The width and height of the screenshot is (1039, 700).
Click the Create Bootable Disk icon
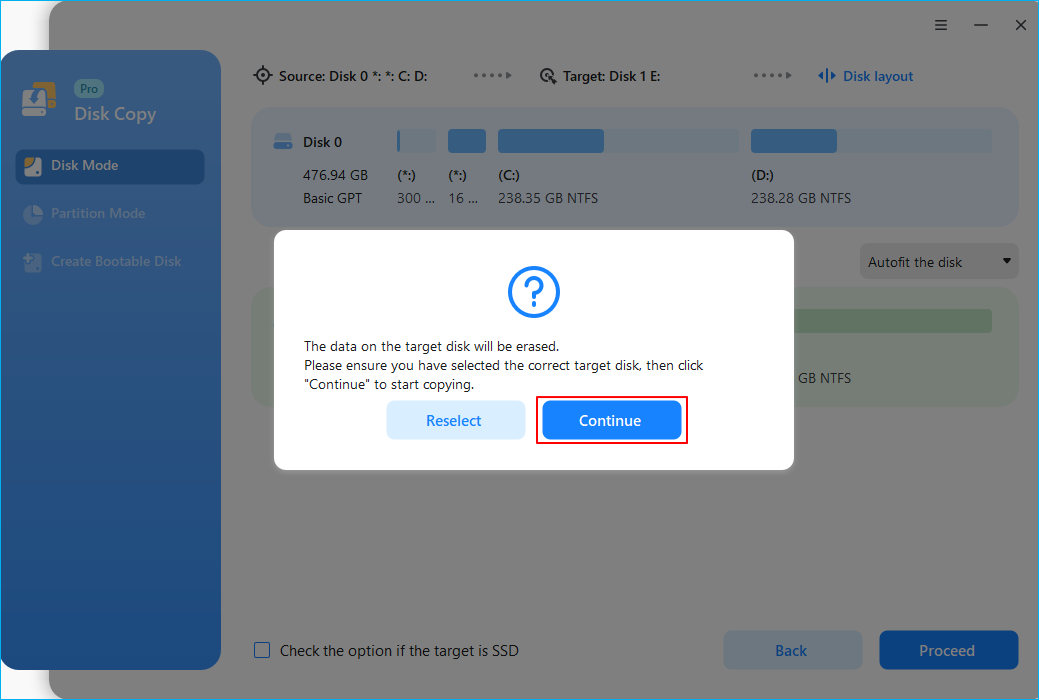[x=33, y=262]
